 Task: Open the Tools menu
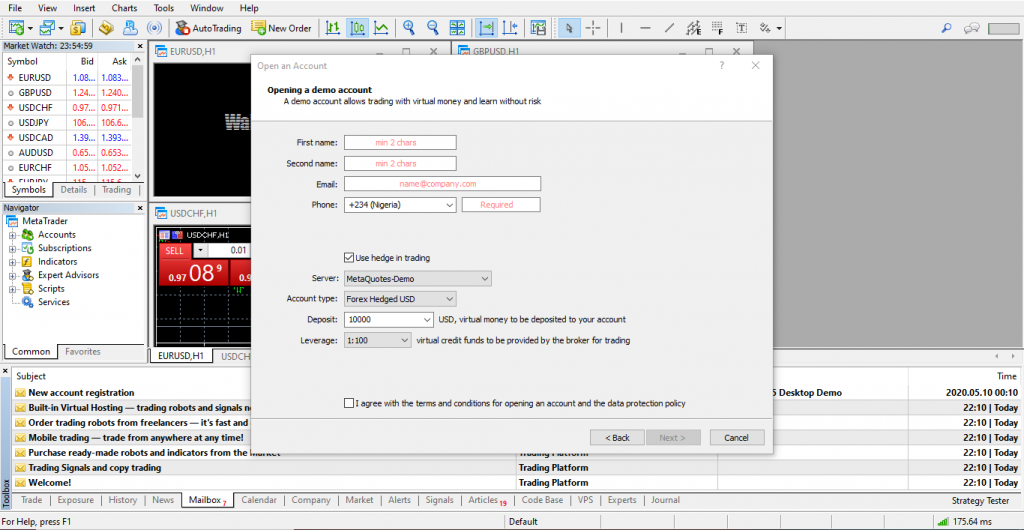pyautogui.click(x=164, y=8)
